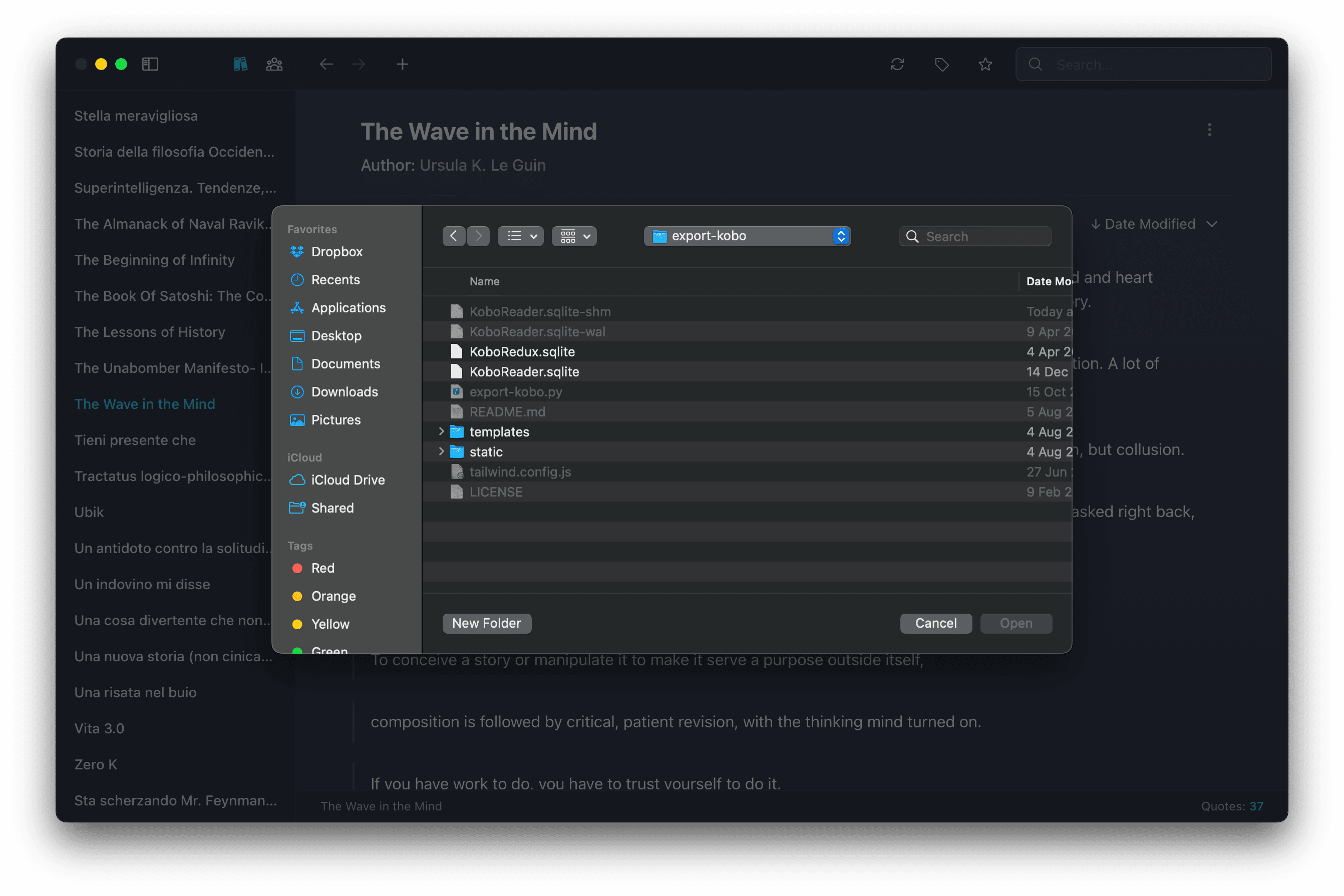Click the tailwind.config.js file row
This screenshot has width=1344, height=896.
[747, 472]
